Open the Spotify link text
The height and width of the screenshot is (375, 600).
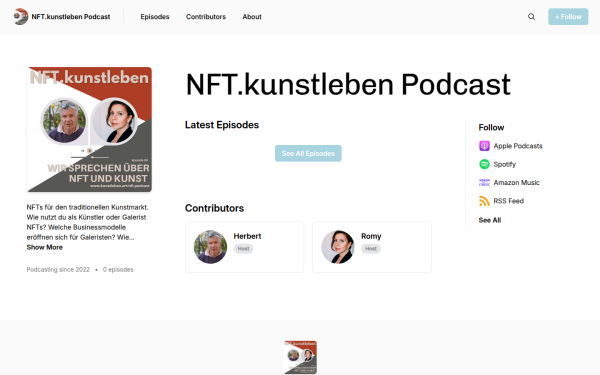pyautogui.click(x=505, y=164)
